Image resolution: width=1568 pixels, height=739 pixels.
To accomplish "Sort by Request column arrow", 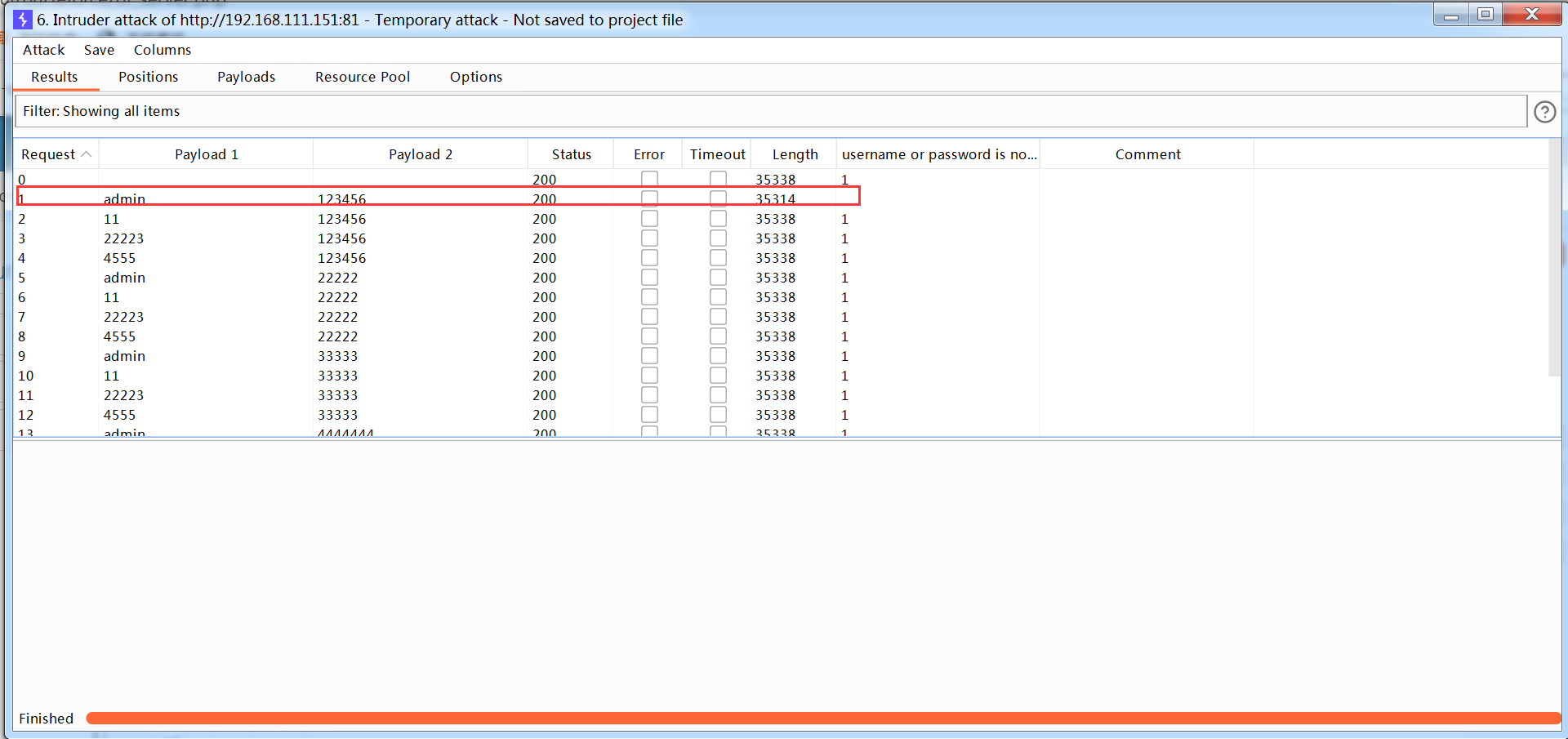I will click(x=86, y=154).
